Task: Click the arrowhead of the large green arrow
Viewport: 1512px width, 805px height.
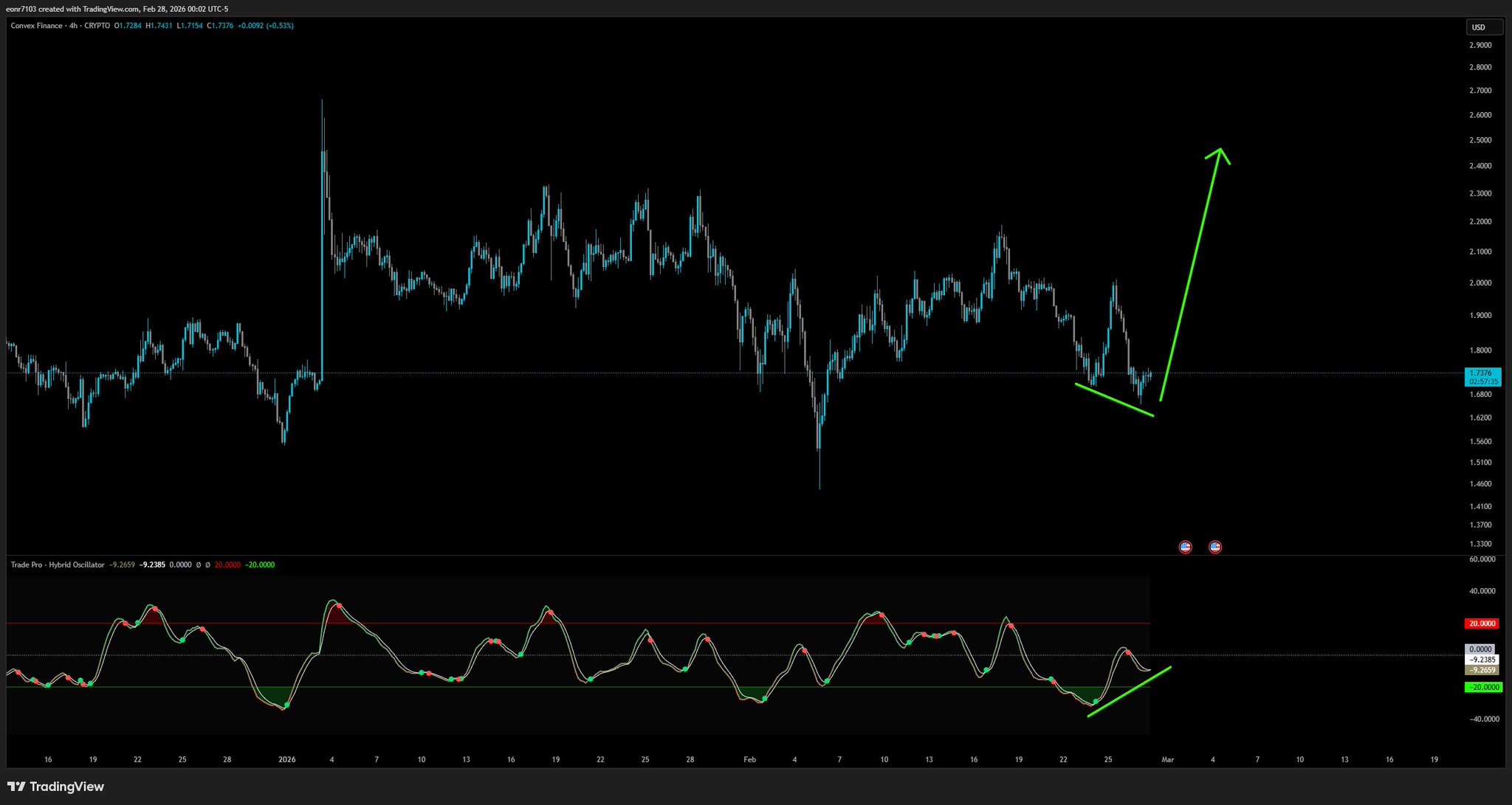Action: point(1220,152)
